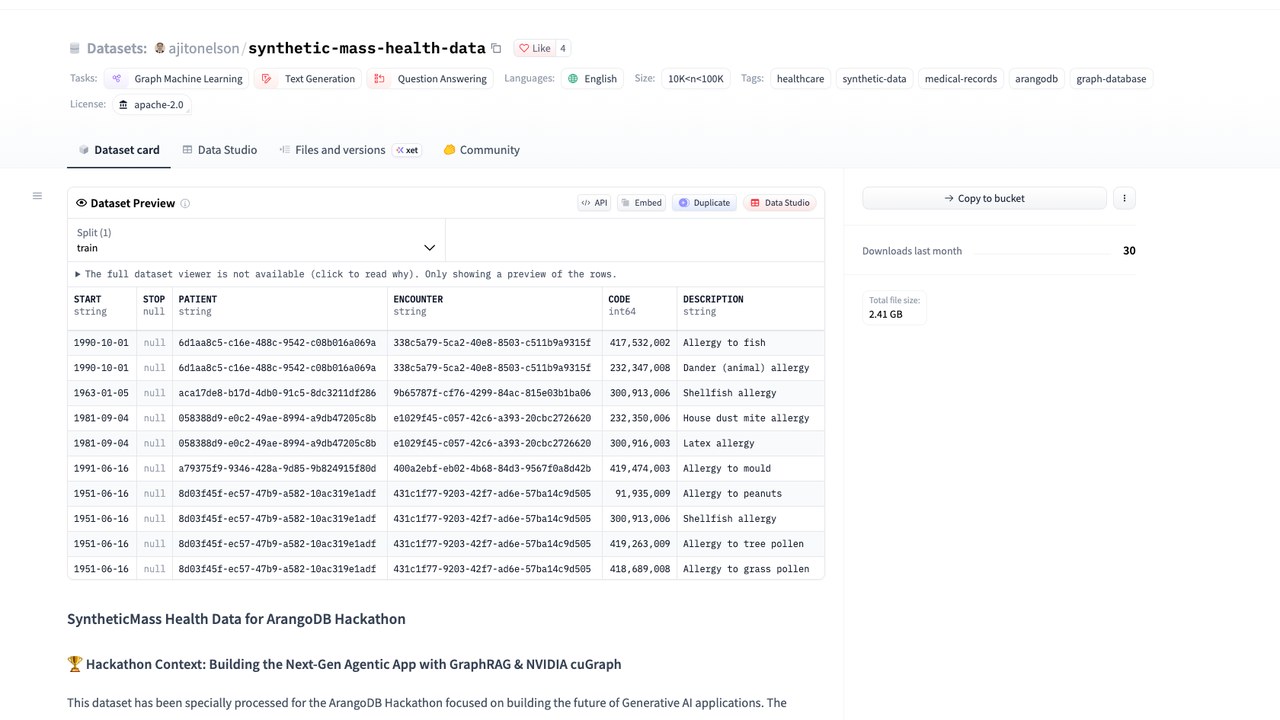This screenshot has height=720, width=1280.
Task: Switch to Files and versions tab
Action: [x=349, y=150]
